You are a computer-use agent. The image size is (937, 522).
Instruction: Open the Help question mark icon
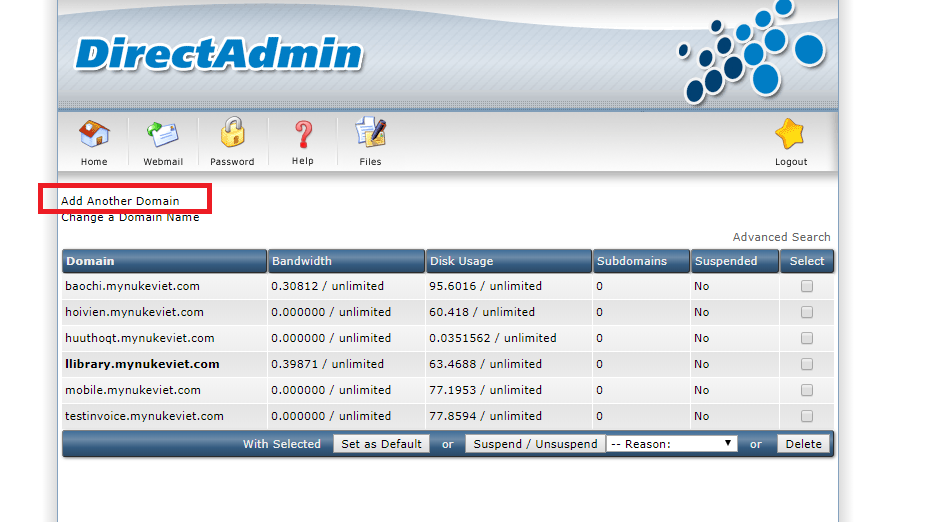click(x=302, y=134)
